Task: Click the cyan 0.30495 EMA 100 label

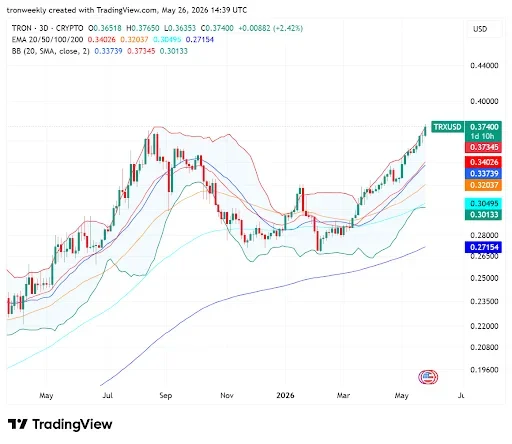Action: click(484, 203)
